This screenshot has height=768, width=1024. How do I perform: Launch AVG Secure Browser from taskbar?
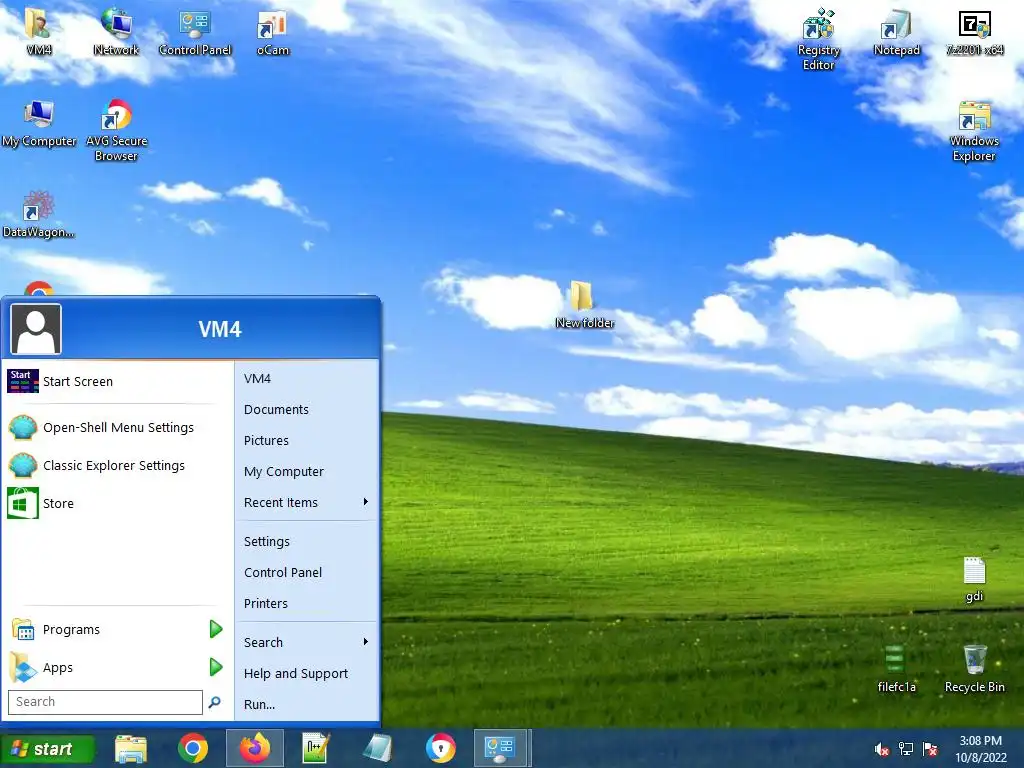click(x=440, y=748)
